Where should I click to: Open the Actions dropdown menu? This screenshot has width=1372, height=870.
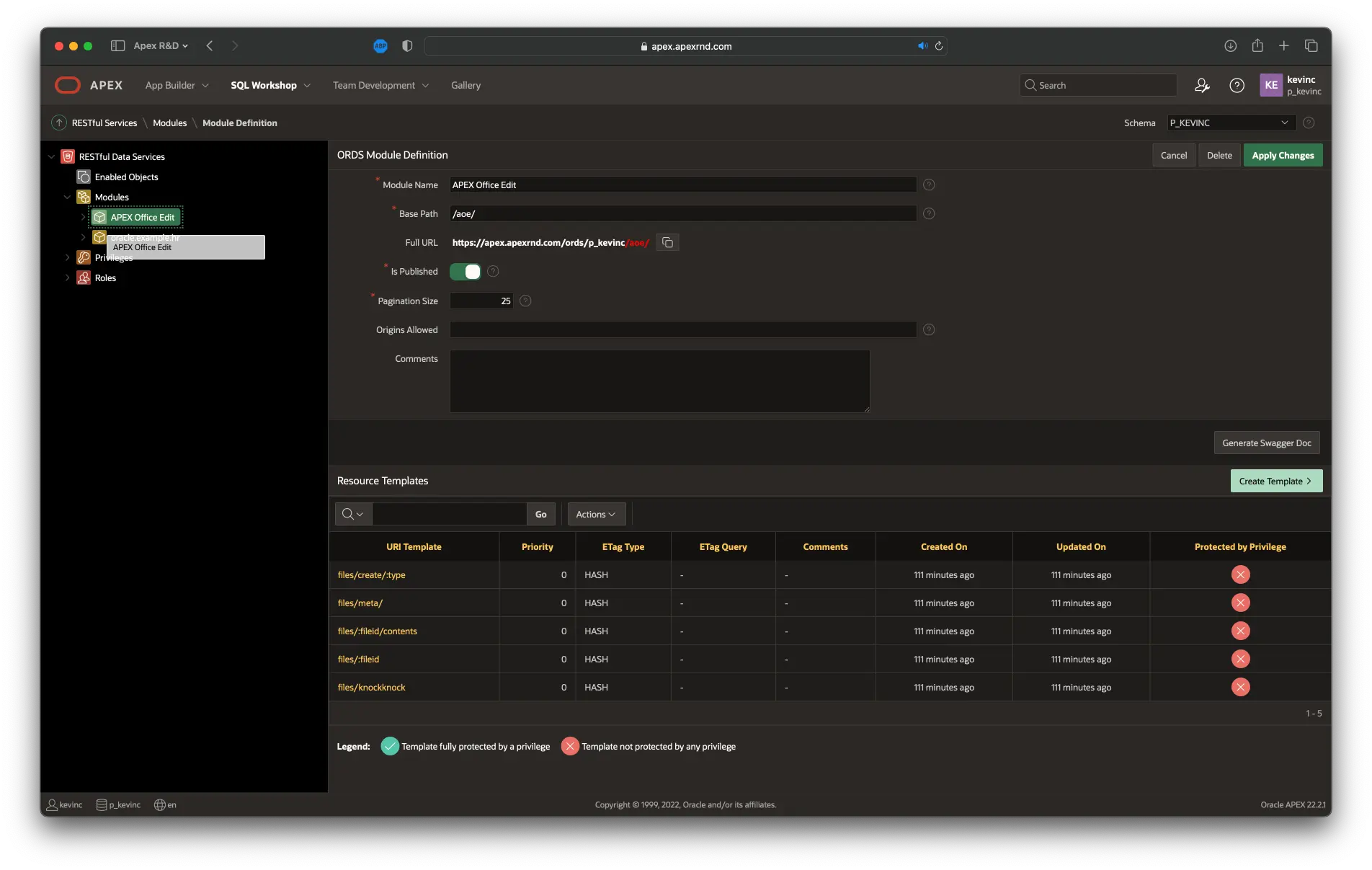(596, 514)
